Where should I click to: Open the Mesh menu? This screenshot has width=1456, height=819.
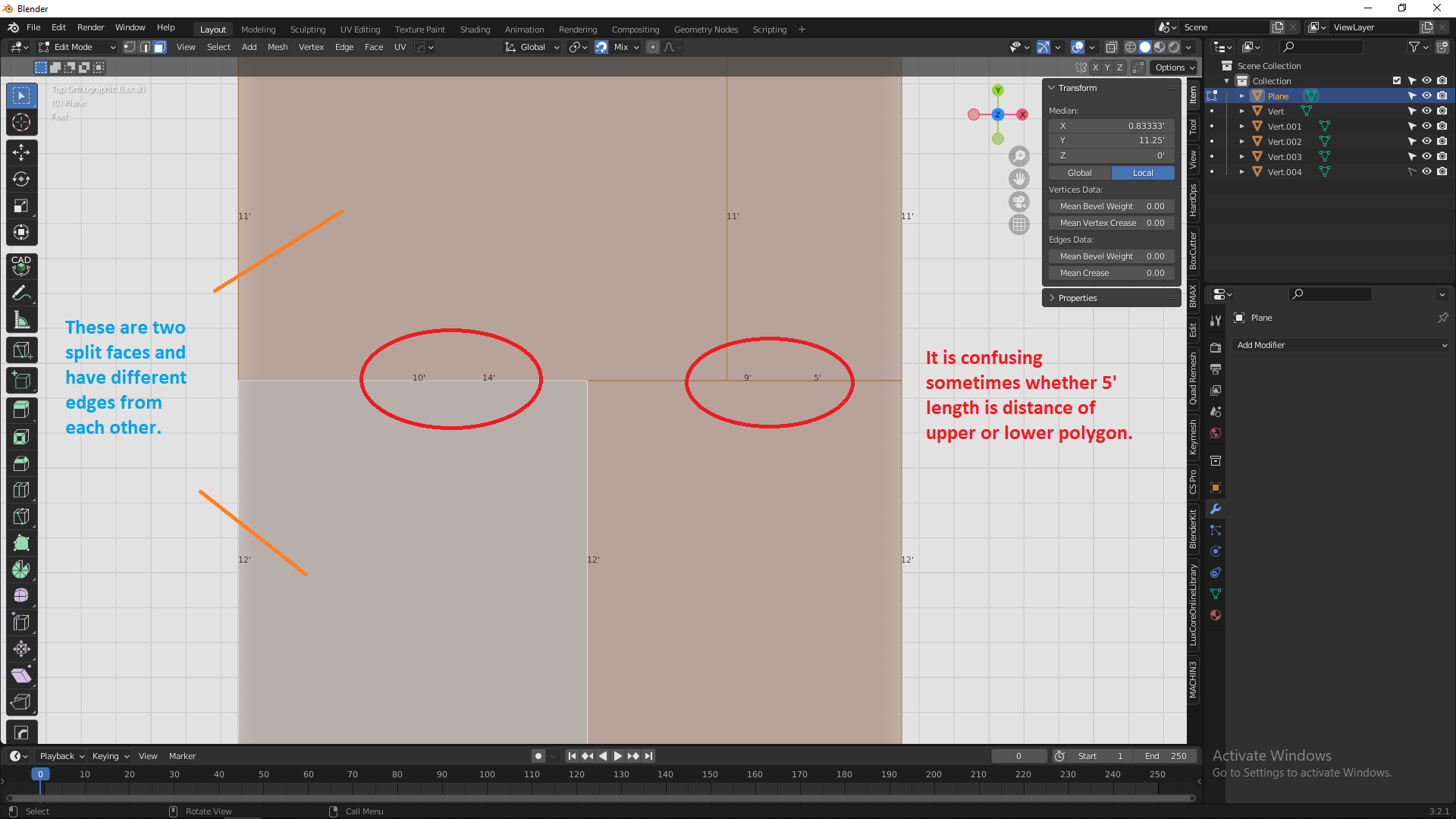[x=278, y=47]
